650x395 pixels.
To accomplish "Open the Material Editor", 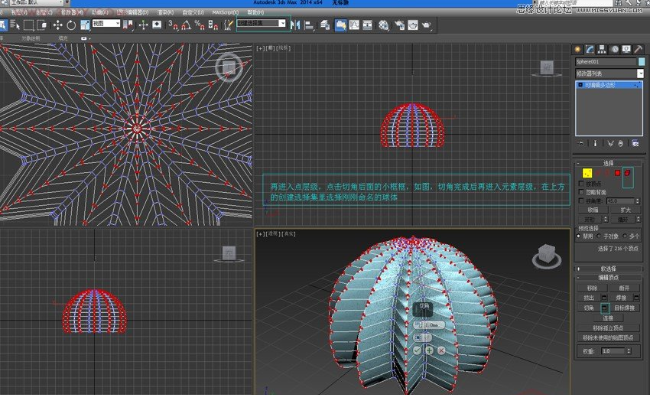I will pos(384,25).
